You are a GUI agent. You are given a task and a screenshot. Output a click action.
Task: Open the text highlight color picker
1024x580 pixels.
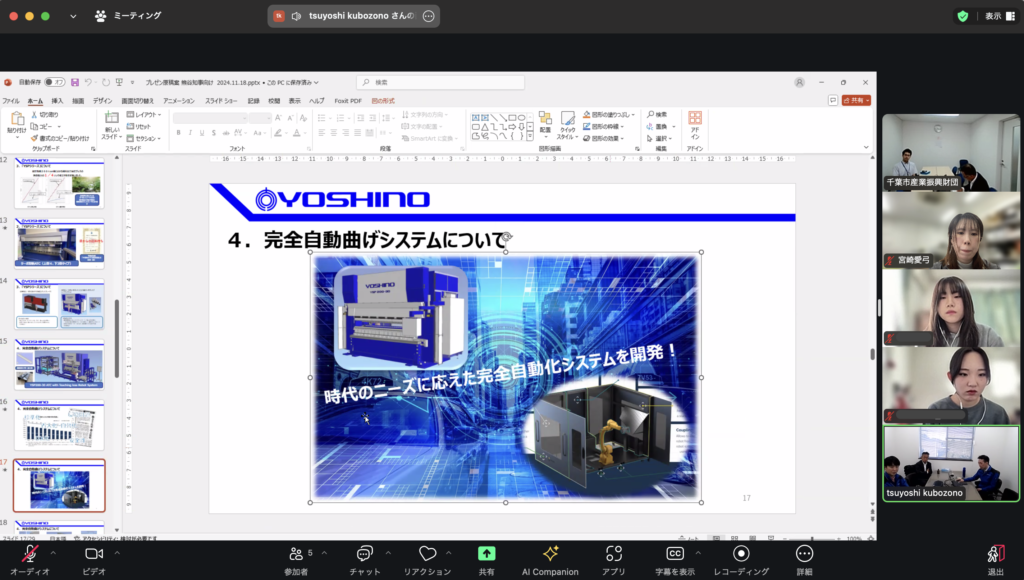click(279, 133)
